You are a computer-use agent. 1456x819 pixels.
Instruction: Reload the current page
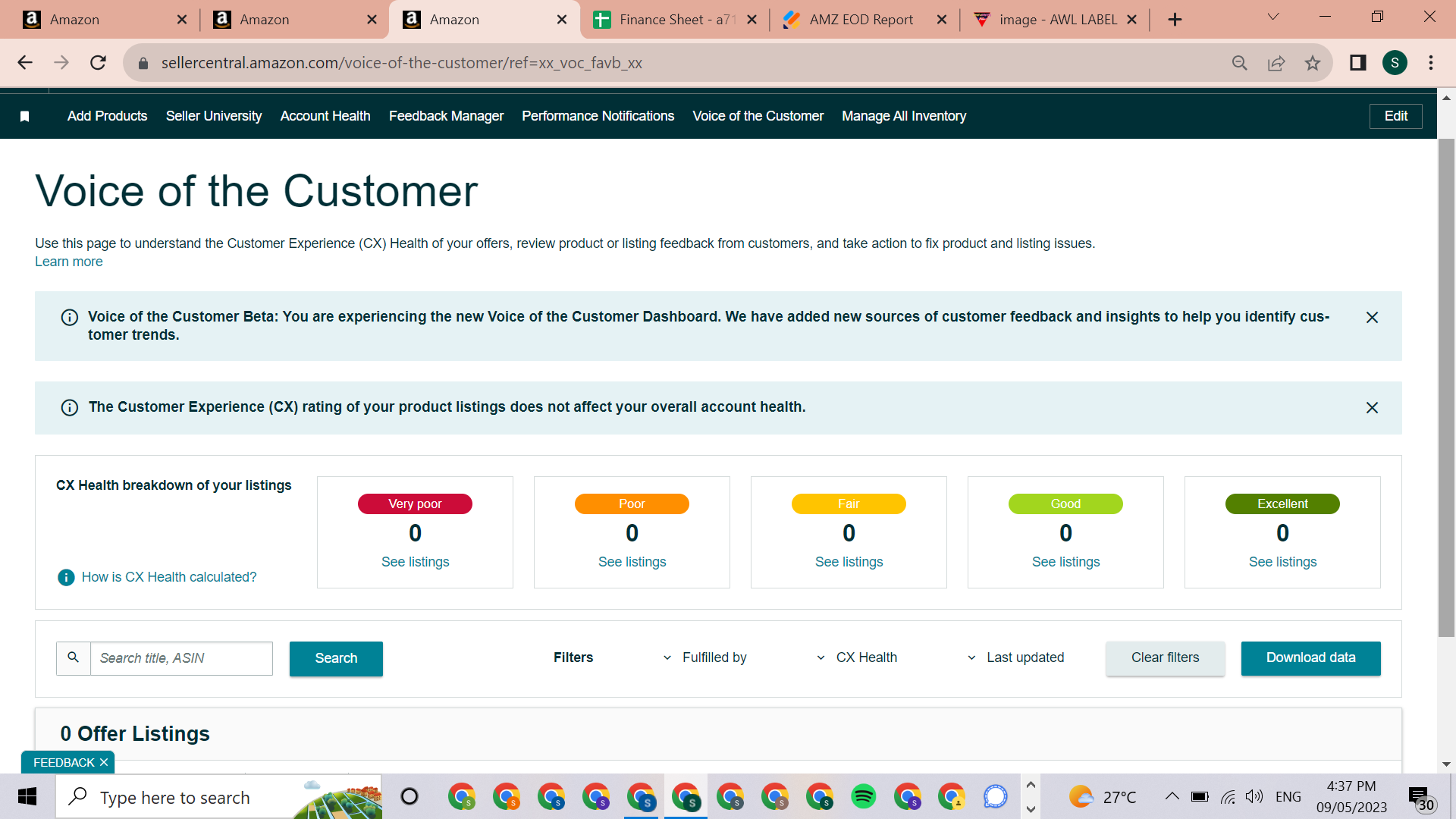98,63
